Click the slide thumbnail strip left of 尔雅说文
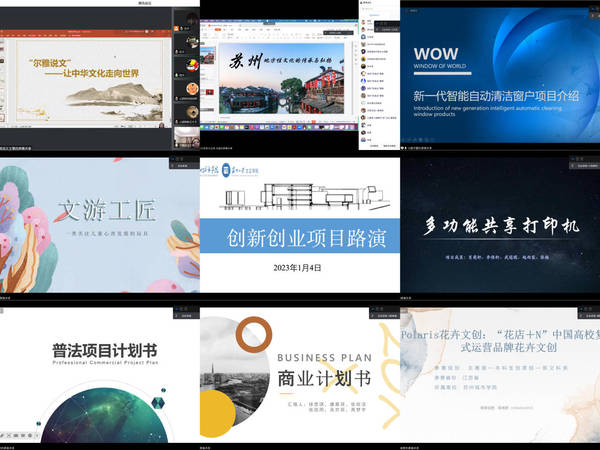Viewport: 600px width, 450px height. (4, 80)
